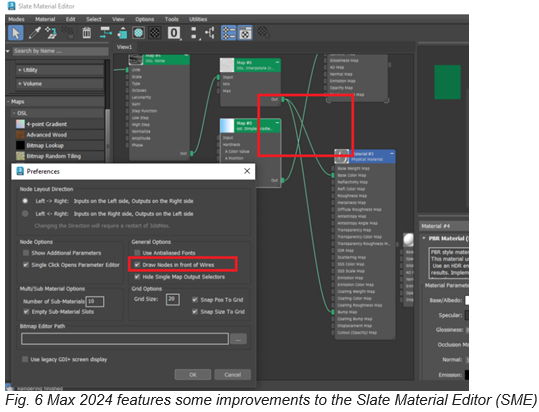Click the Number of Sub-Materials field
Image resolution: width=539 pixels, height=412 pixels.
coord(95,301)
